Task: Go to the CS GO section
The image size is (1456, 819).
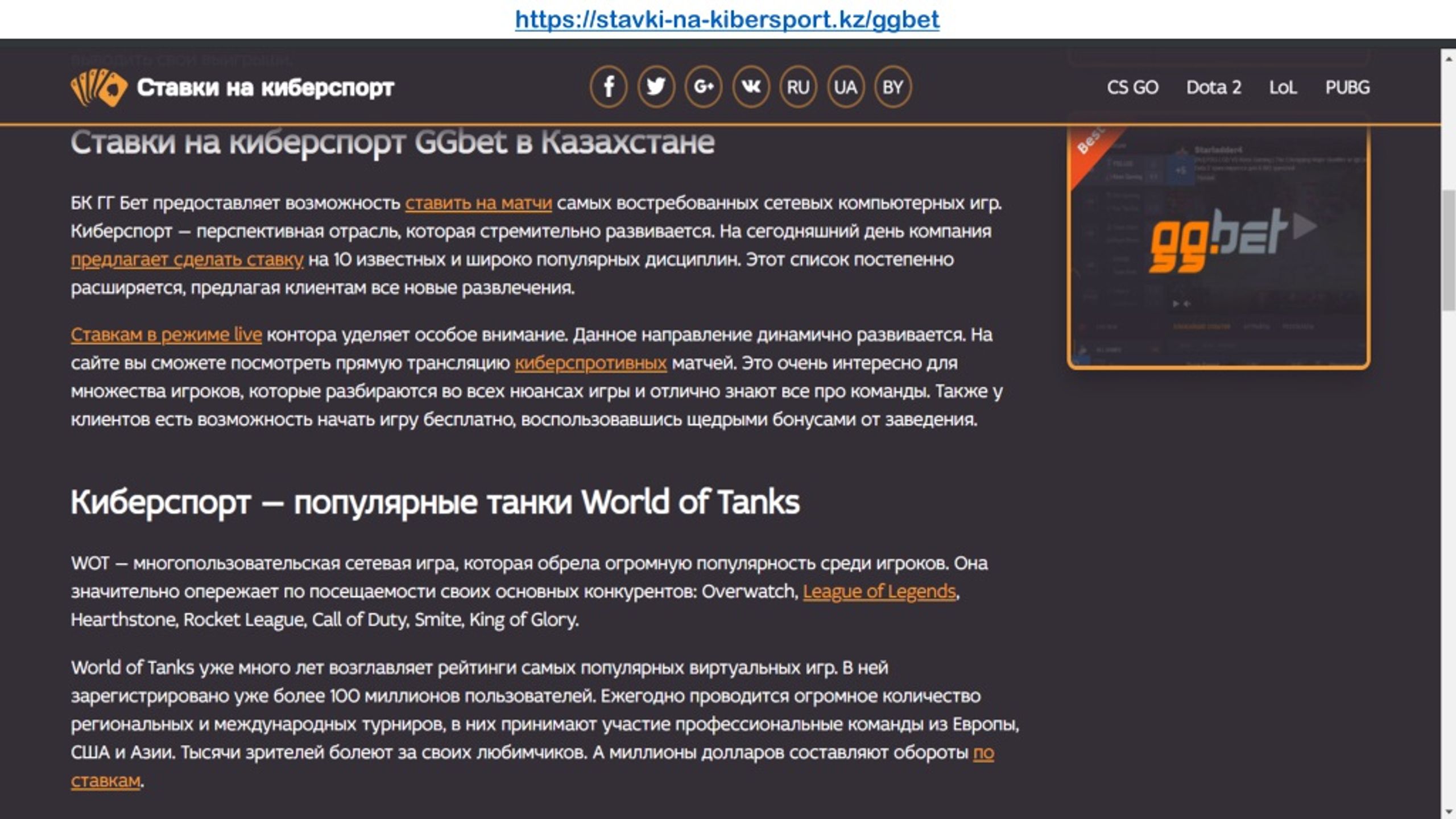Action: click(1132, 88)
